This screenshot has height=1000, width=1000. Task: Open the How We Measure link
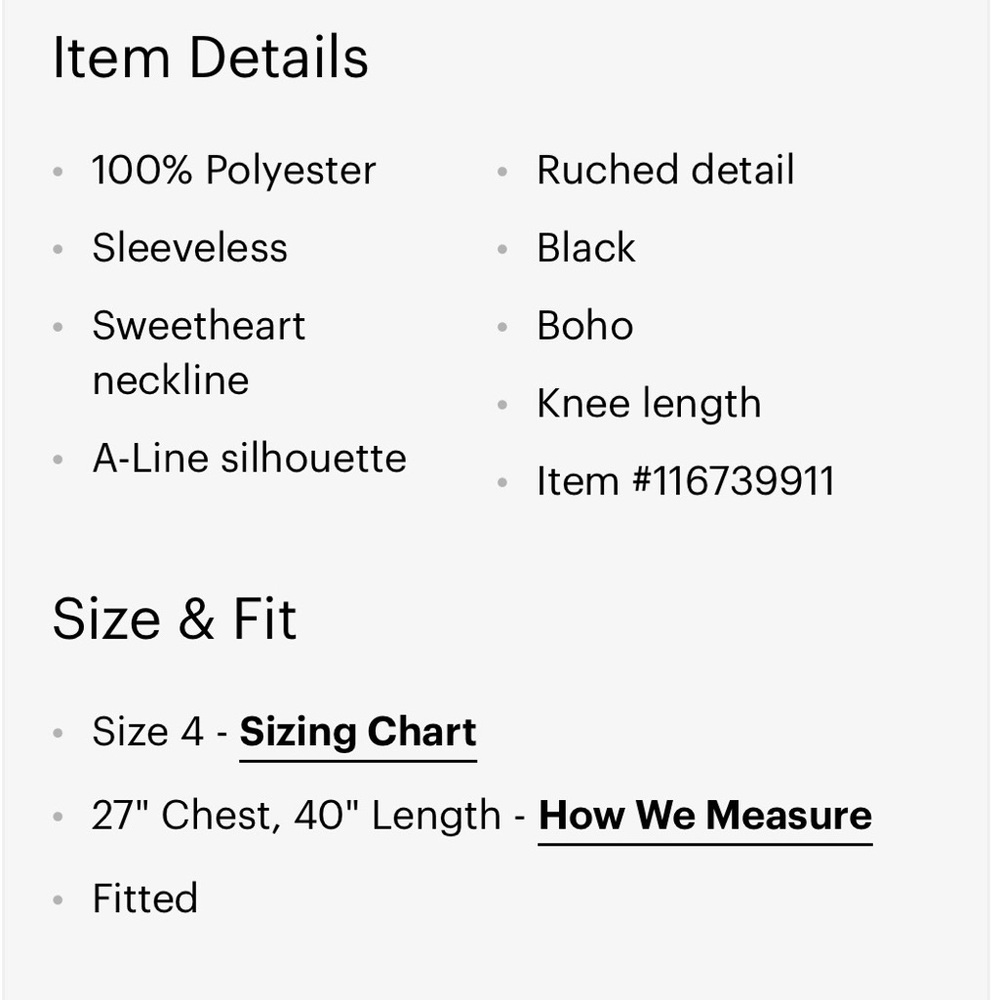click(705, 816)
